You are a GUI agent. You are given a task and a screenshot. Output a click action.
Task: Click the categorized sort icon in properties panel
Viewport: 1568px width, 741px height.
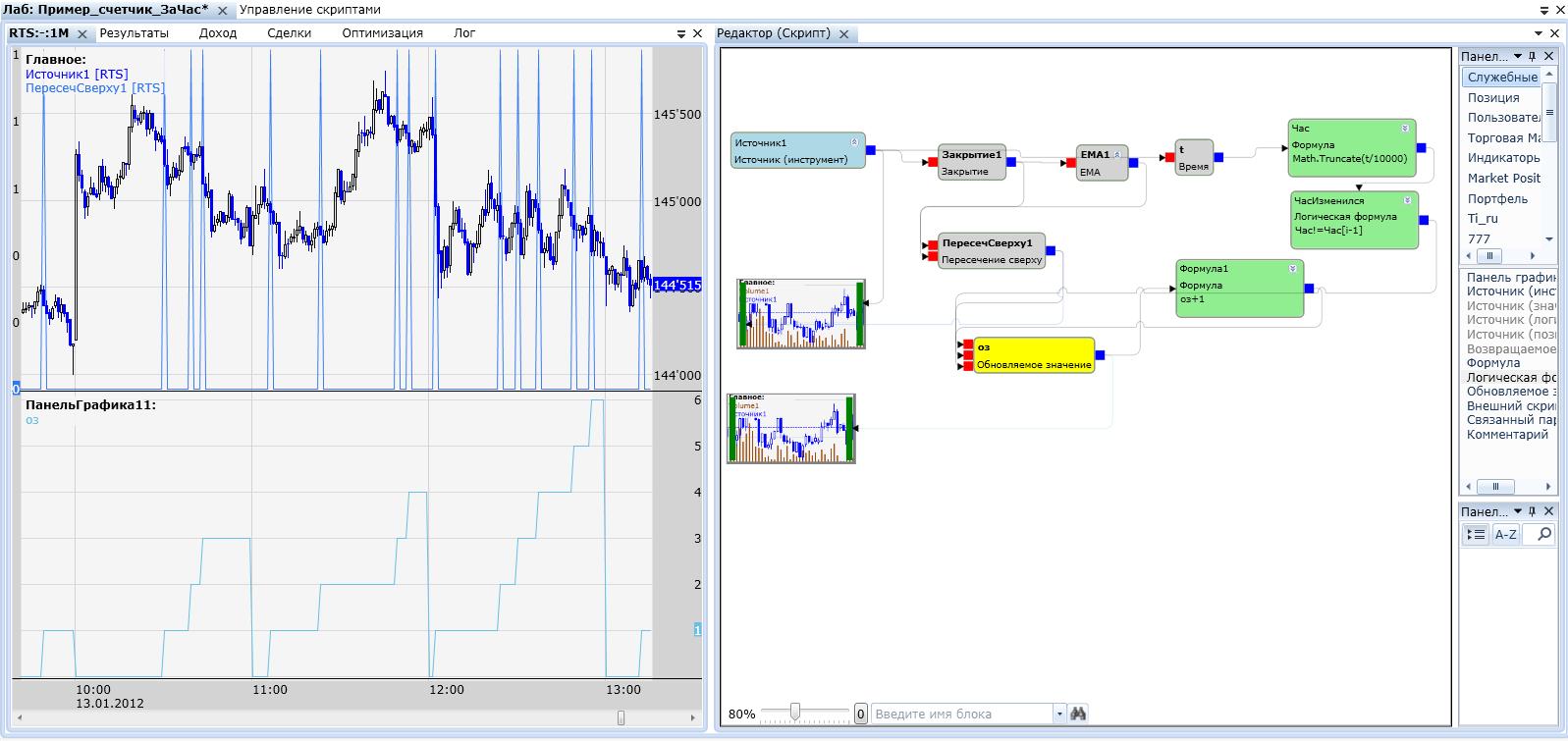1476,534
